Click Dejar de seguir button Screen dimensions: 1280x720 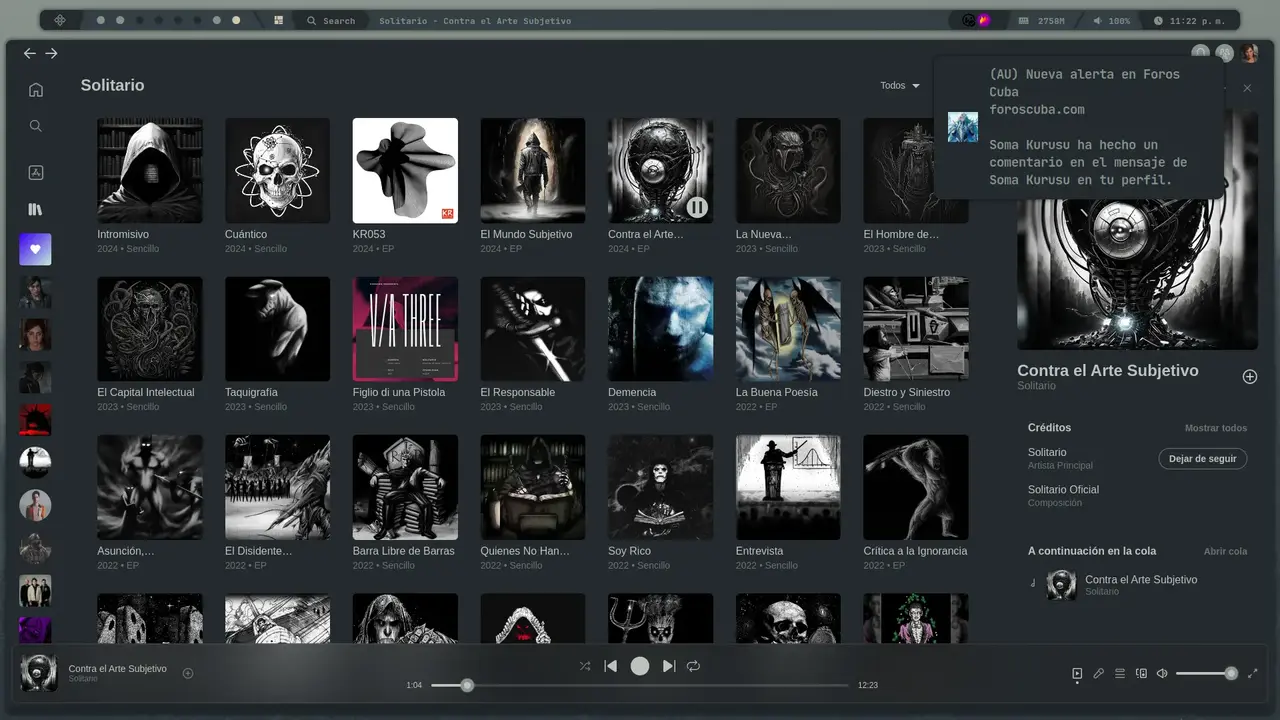coord(1203,459)
